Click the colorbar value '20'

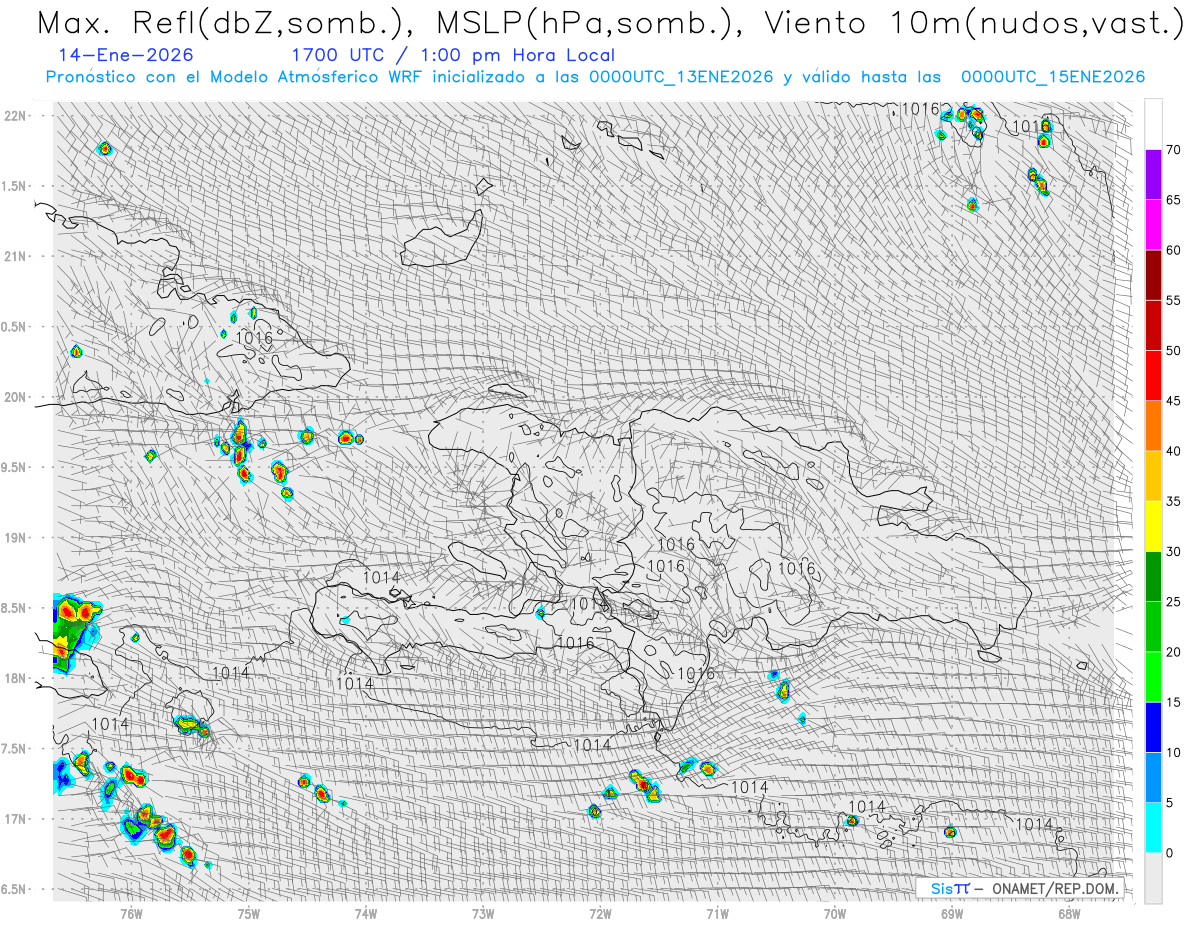pos(1173,652)
